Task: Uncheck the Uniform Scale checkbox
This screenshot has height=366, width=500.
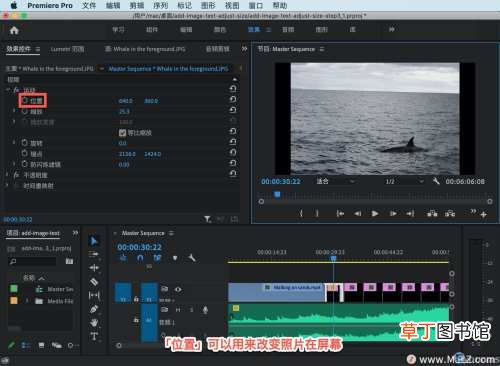Action: [122, 133]
